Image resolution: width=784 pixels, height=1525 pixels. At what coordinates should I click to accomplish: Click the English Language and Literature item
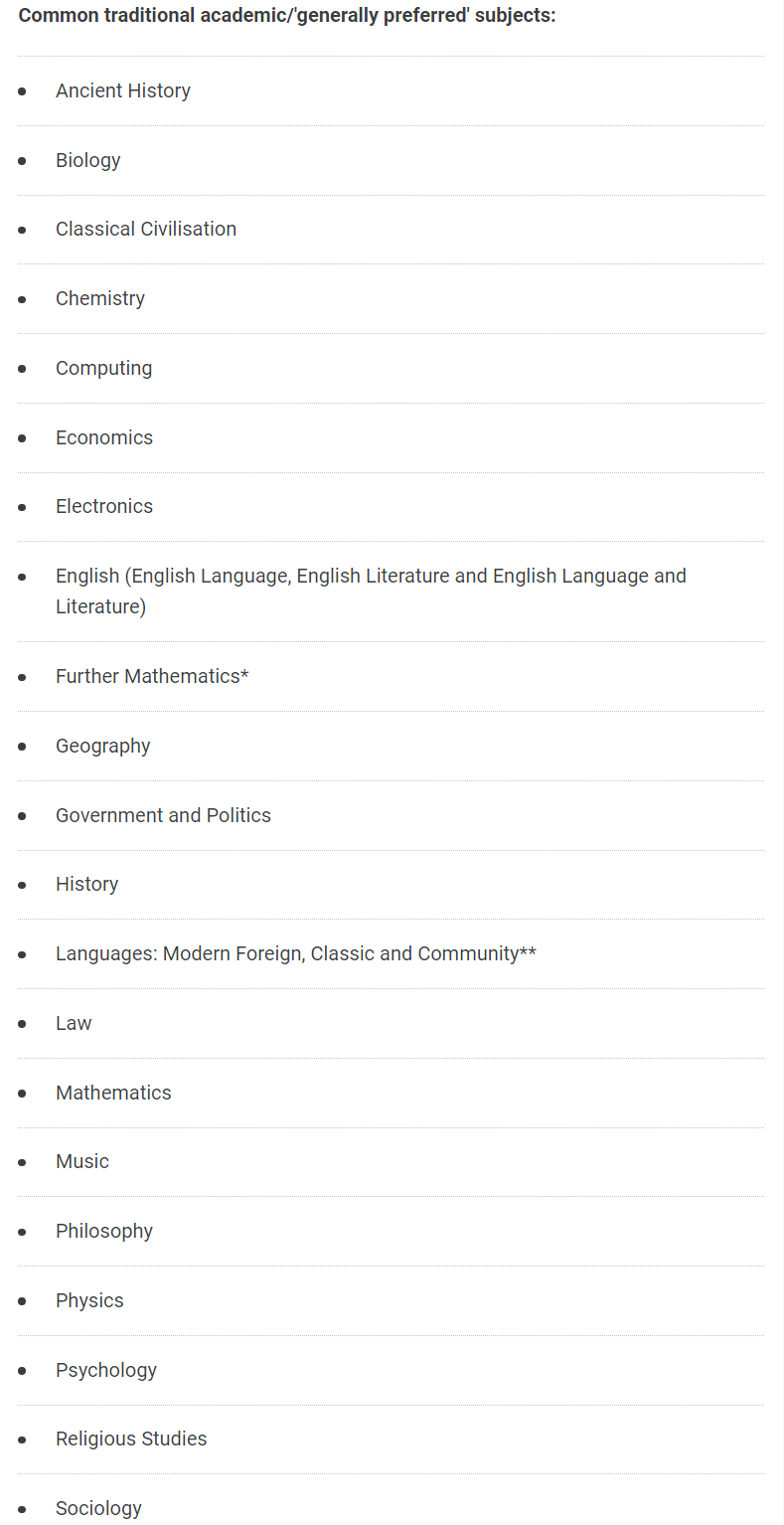point(371,591)
